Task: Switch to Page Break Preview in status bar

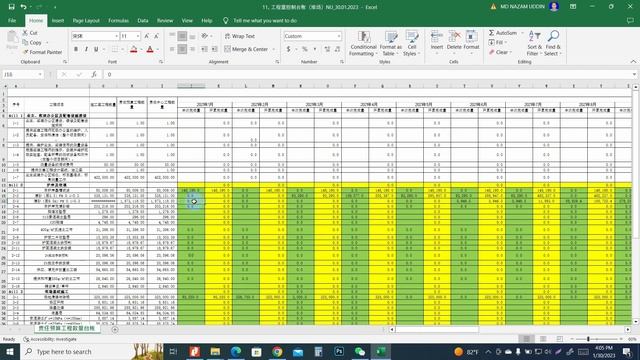Action: pyautogui.click(x=560, y=339)
